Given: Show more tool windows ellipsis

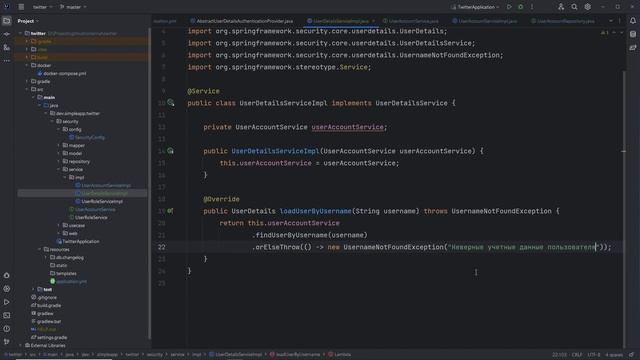Looking at the screenshot, I should [7, 60].
